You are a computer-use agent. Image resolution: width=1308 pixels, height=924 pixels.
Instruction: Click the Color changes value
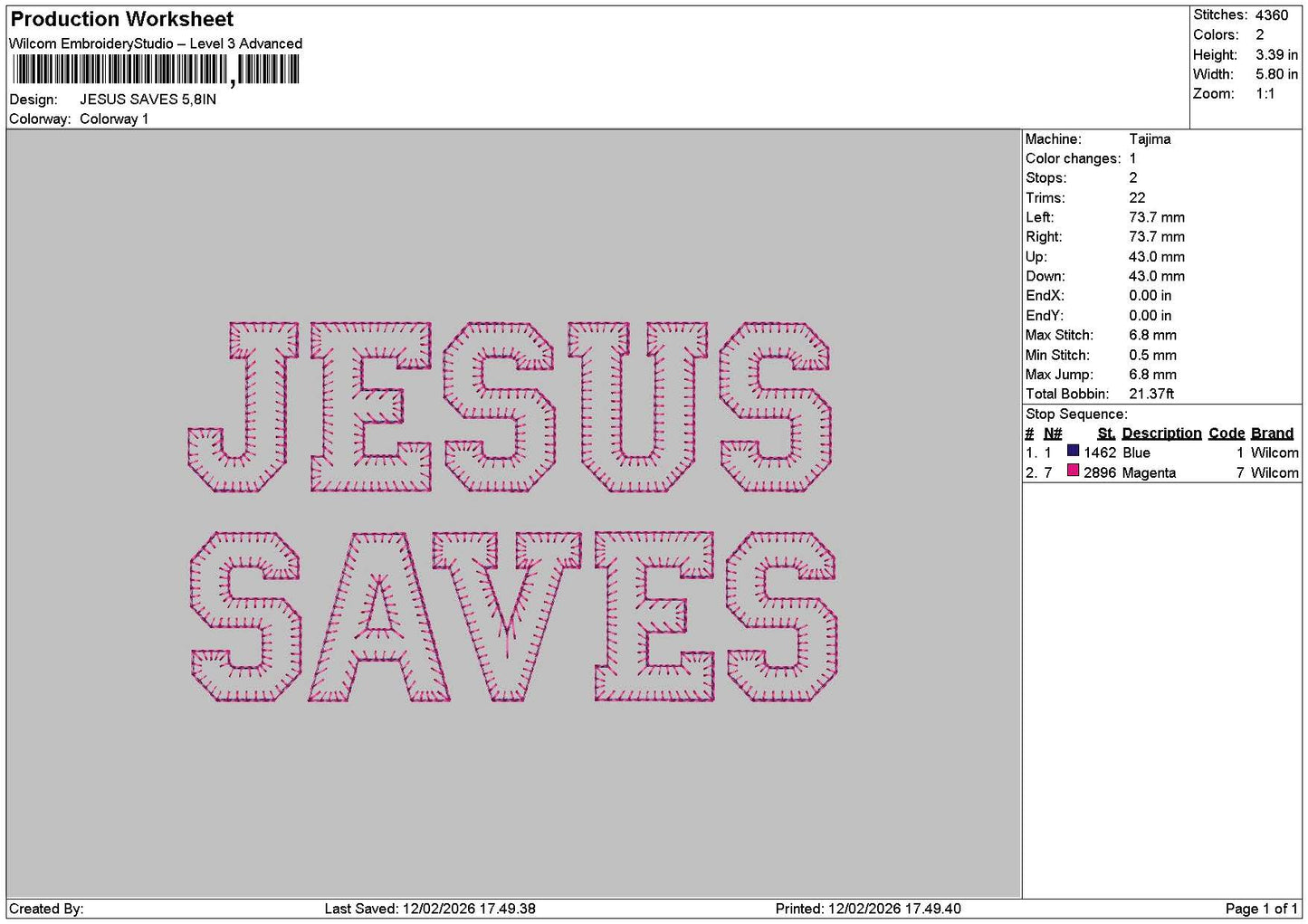click(x=1132, y=159)
